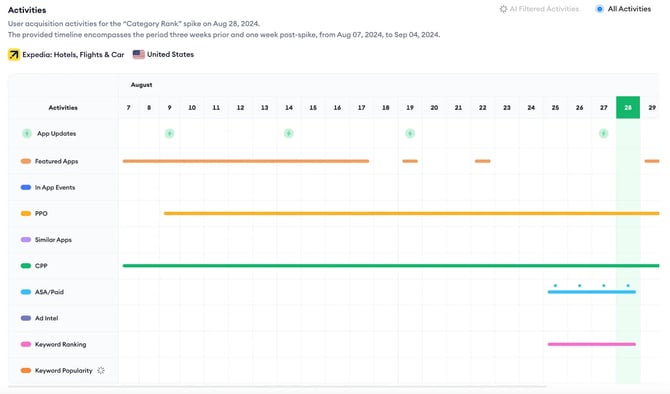Click the August month label
The image size is (670, 394).
click(141, 85)
